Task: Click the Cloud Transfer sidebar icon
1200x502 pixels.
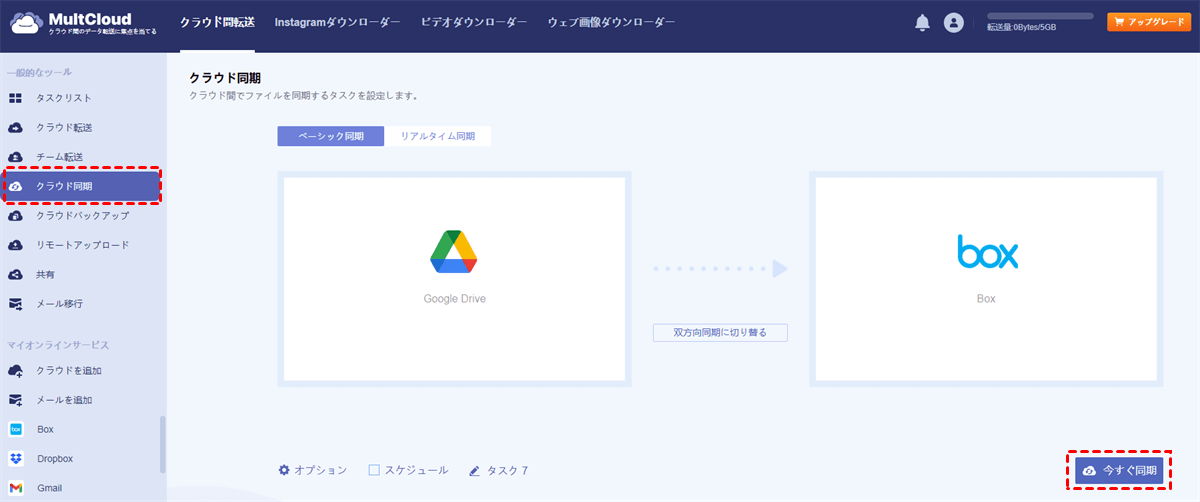Action: click(16, 128)
